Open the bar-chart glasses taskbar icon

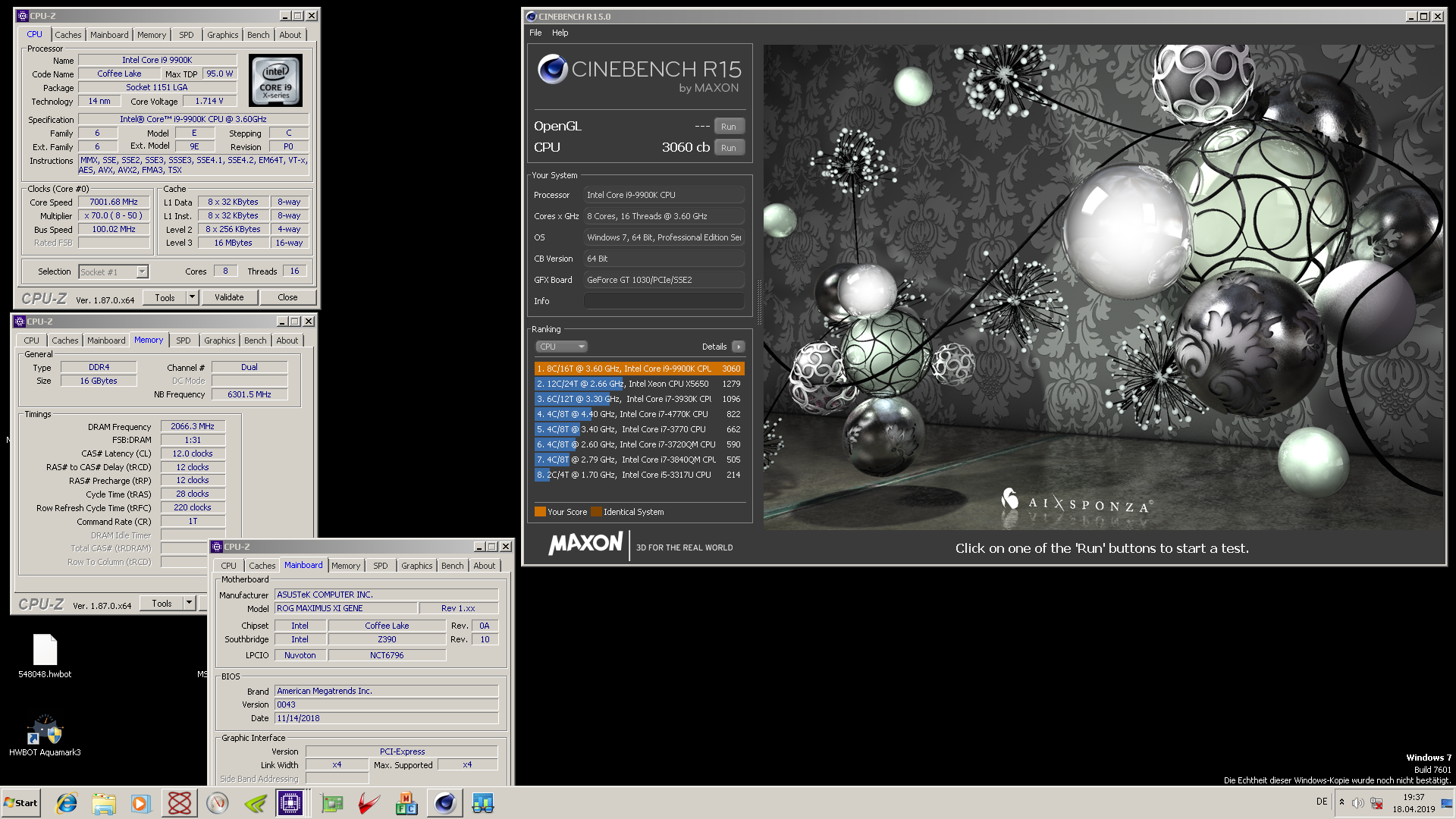click(483, 803)
